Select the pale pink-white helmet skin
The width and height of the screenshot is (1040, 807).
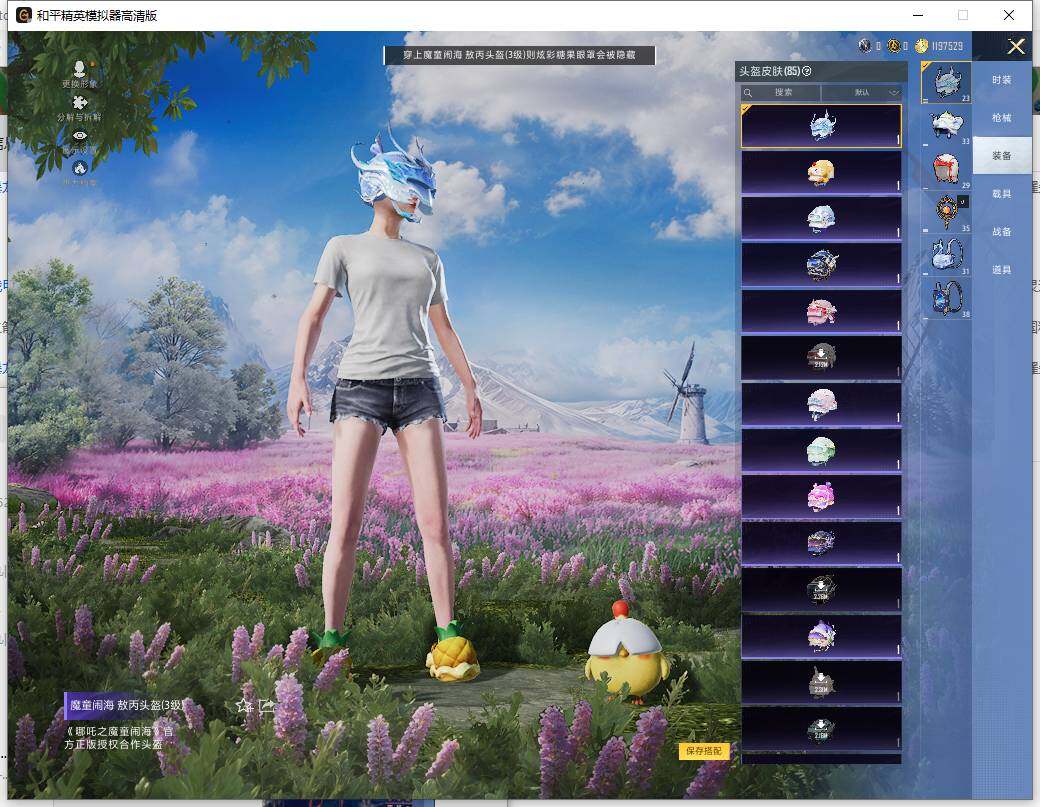point(821,404)
